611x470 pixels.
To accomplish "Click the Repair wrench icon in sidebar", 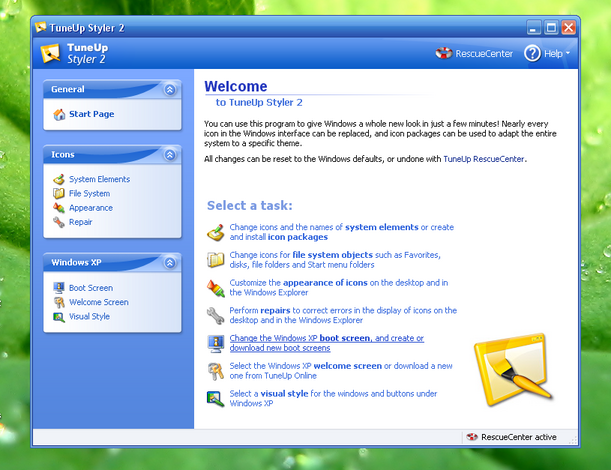I will click(59, 222).
